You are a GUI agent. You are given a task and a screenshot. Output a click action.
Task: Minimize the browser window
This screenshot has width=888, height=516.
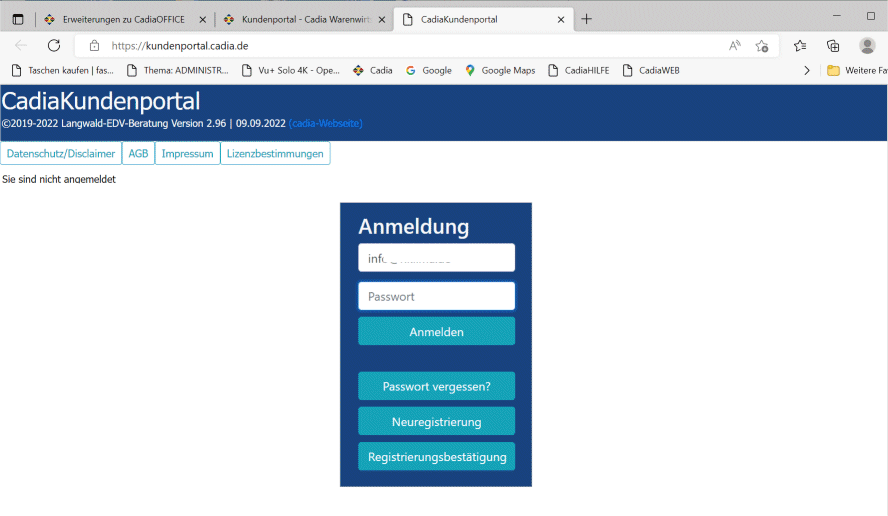click(x=836, y=16)
